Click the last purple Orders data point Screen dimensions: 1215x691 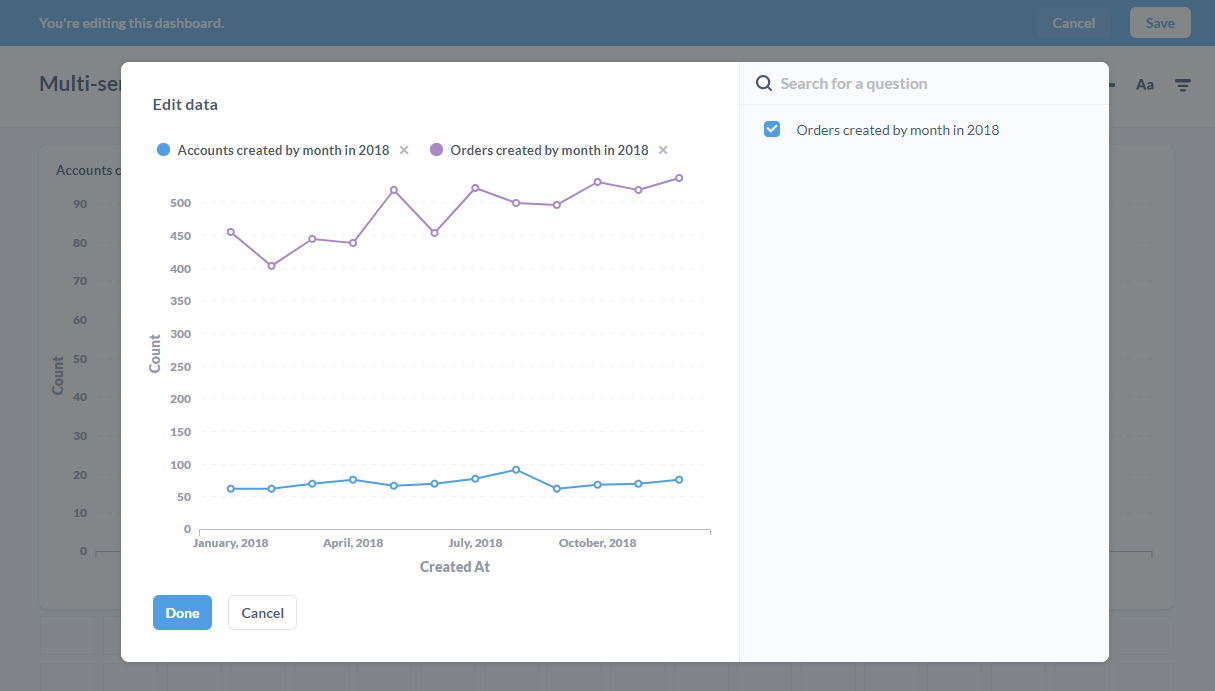(679, 178)
